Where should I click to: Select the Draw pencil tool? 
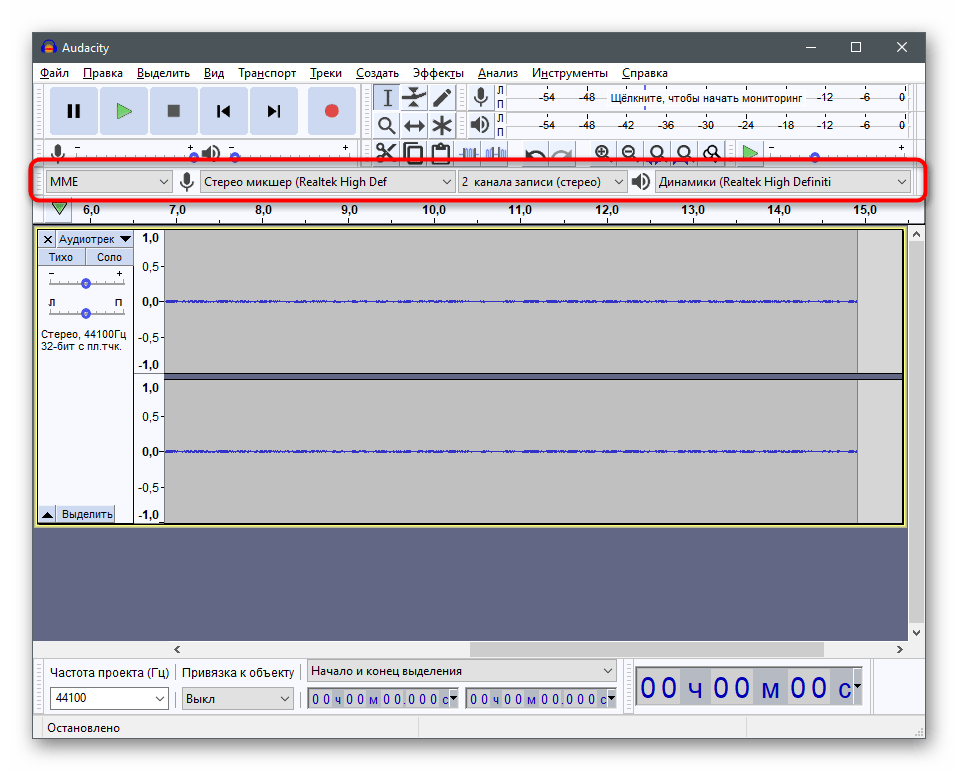pyautogui.click(x=442, y=98)
